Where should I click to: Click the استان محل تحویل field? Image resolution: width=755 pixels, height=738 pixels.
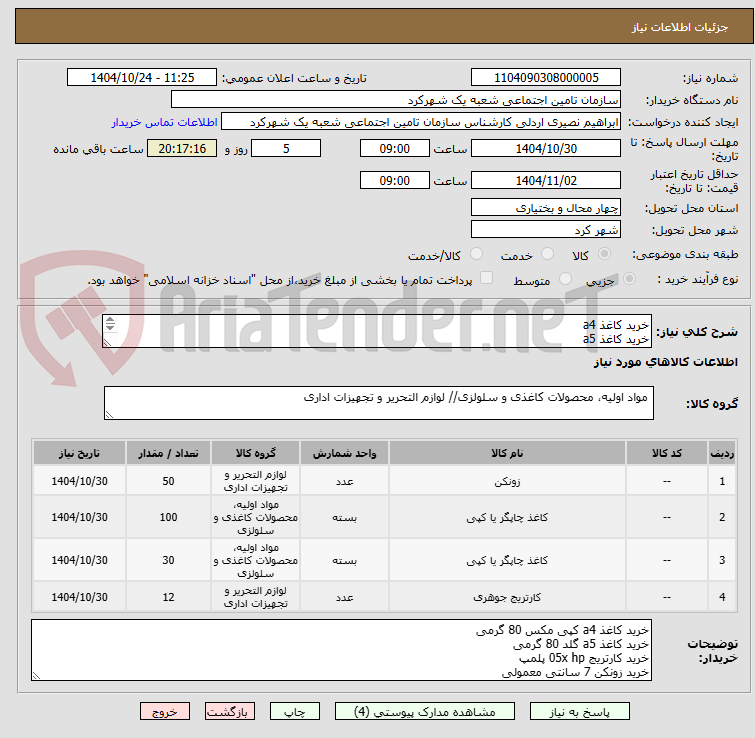click(546, 207)
